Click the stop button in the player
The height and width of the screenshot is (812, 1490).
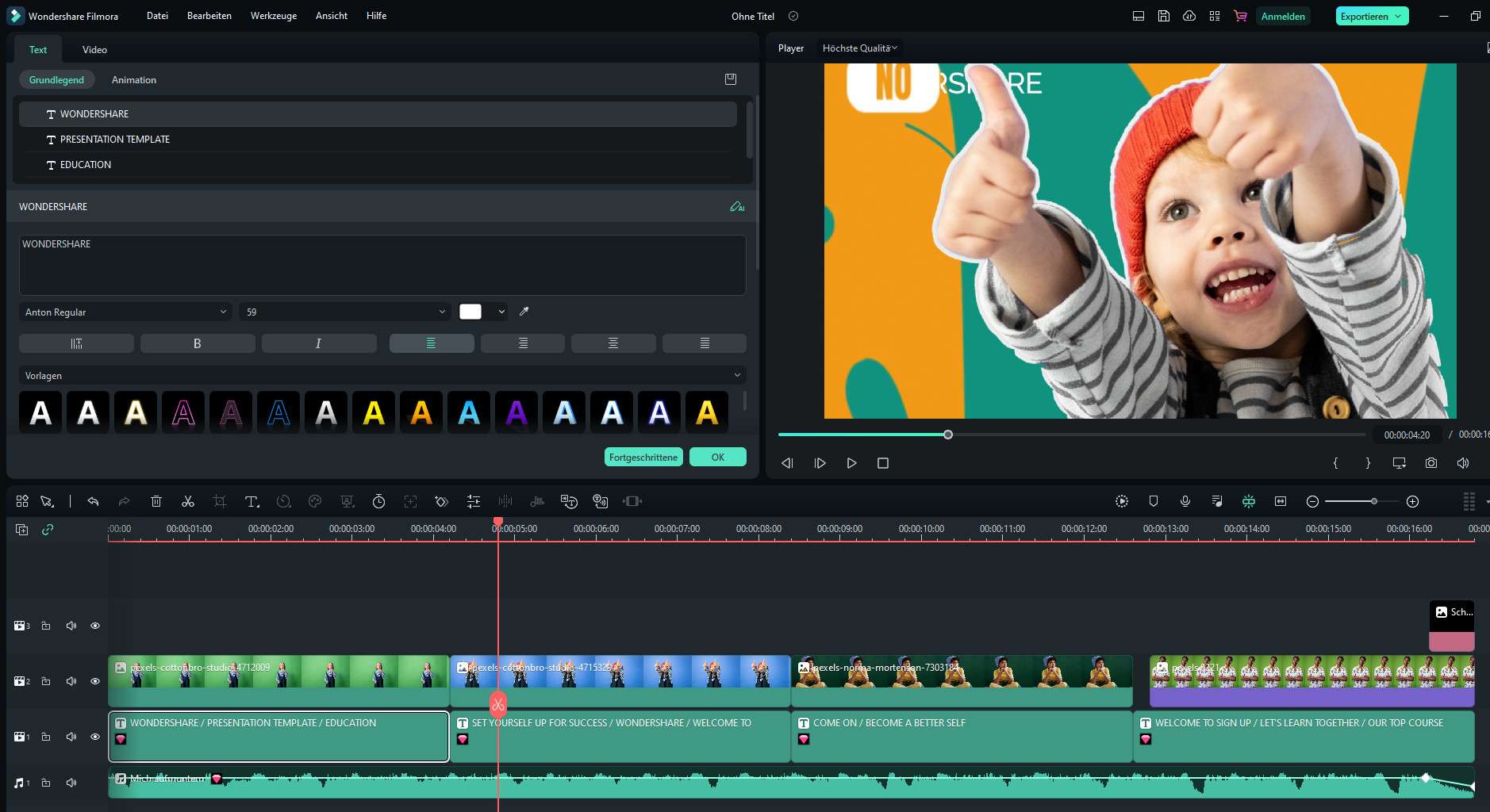pyautogui.click(x=883, y=463)
